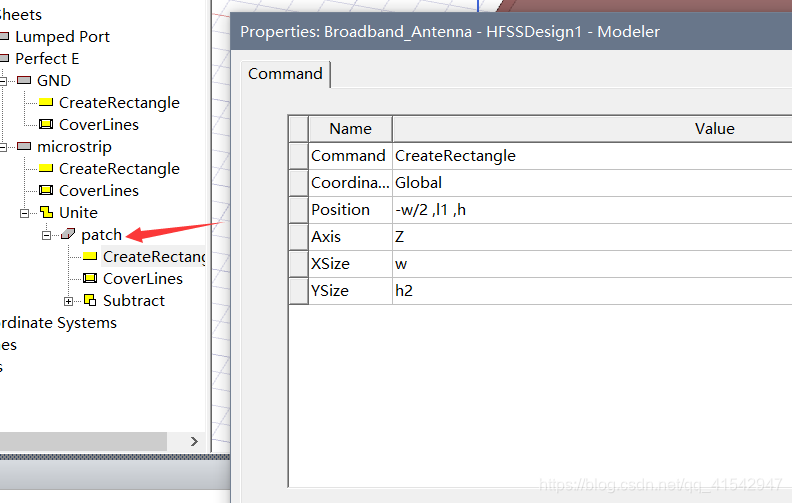The width and height of the screenshot is (792, 503).
Task: Select the Command row header
Action: (299, 156)
